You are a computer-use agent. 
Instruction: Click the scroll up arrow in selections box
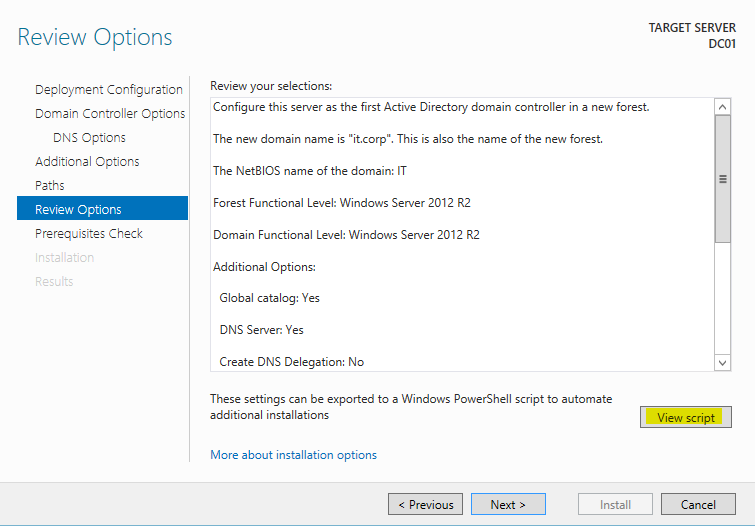[722, 106]
